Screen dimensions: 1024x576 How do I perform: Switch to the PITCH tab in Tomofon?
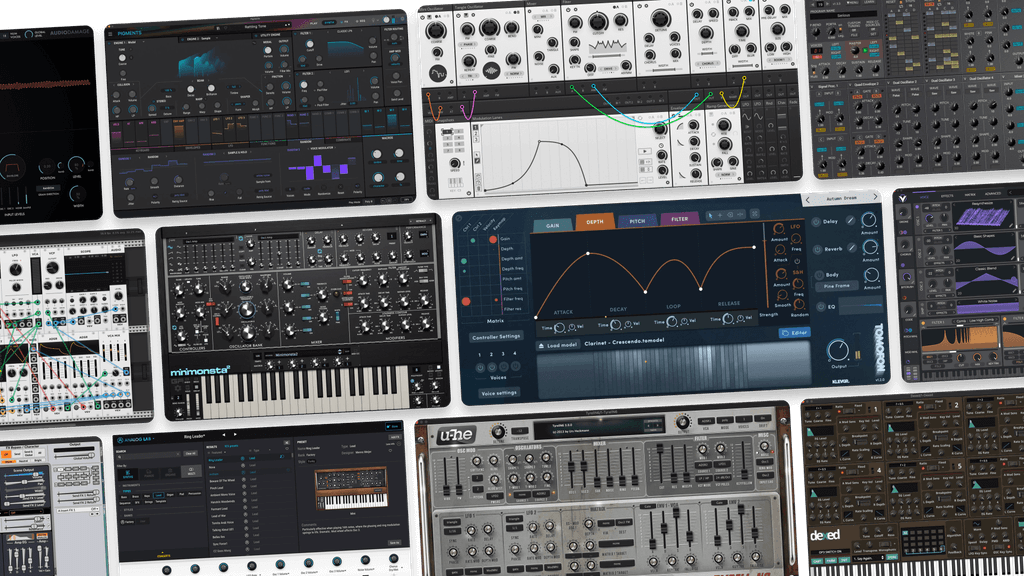[637, 219]
